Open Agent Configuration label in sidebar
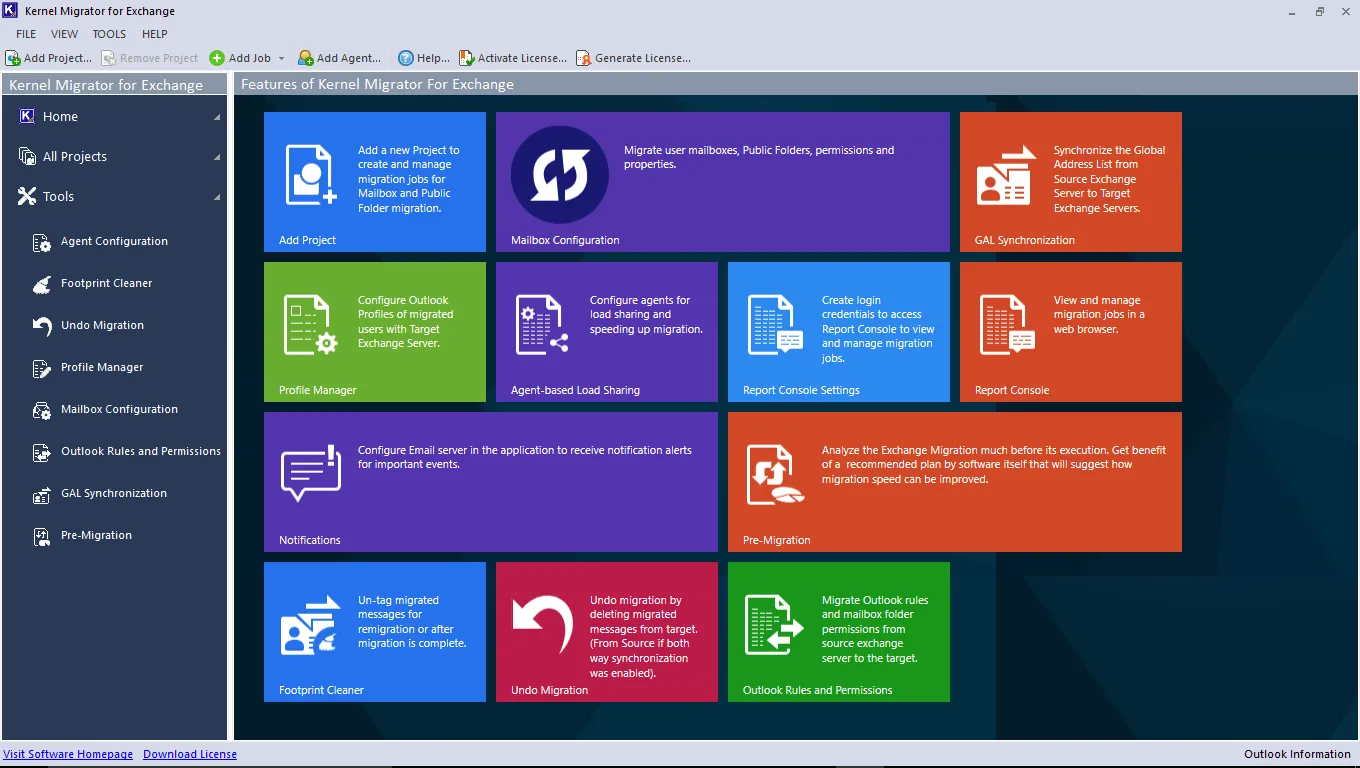This screenshot has height=768, width=1360. [x=114, y=241]
